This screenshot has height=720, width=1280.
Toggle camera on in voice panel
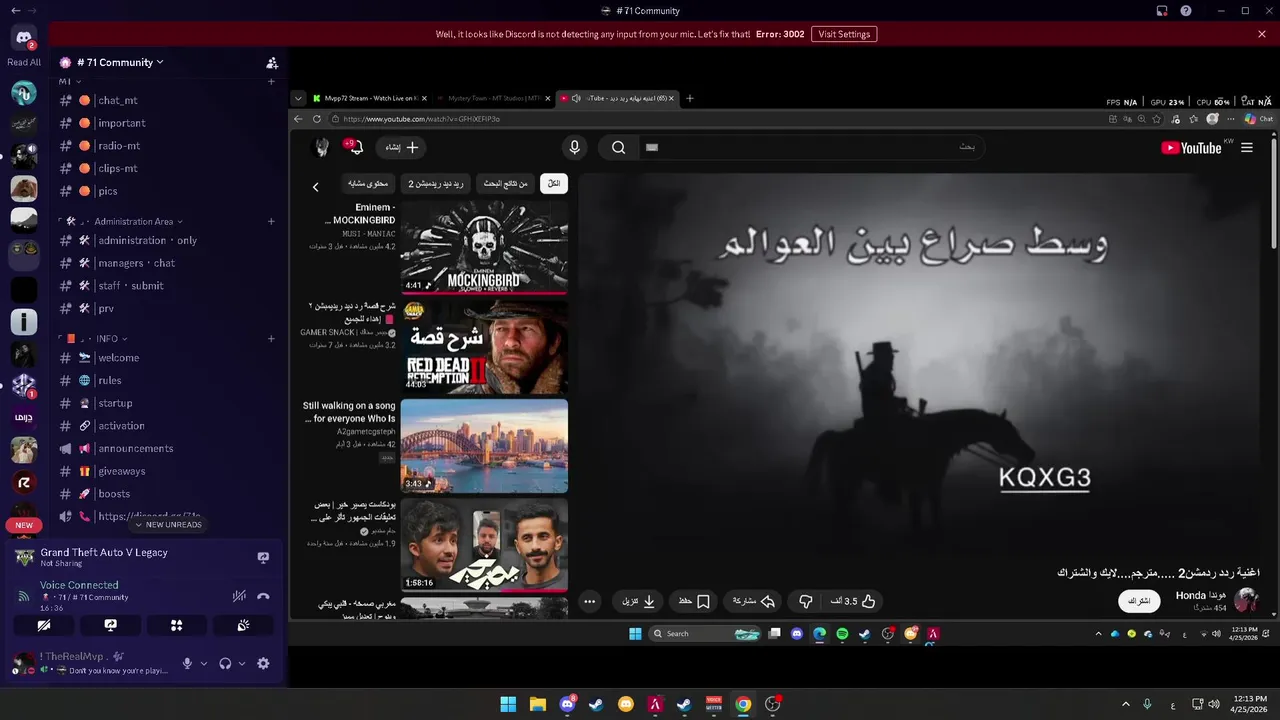tap(44, 625)
